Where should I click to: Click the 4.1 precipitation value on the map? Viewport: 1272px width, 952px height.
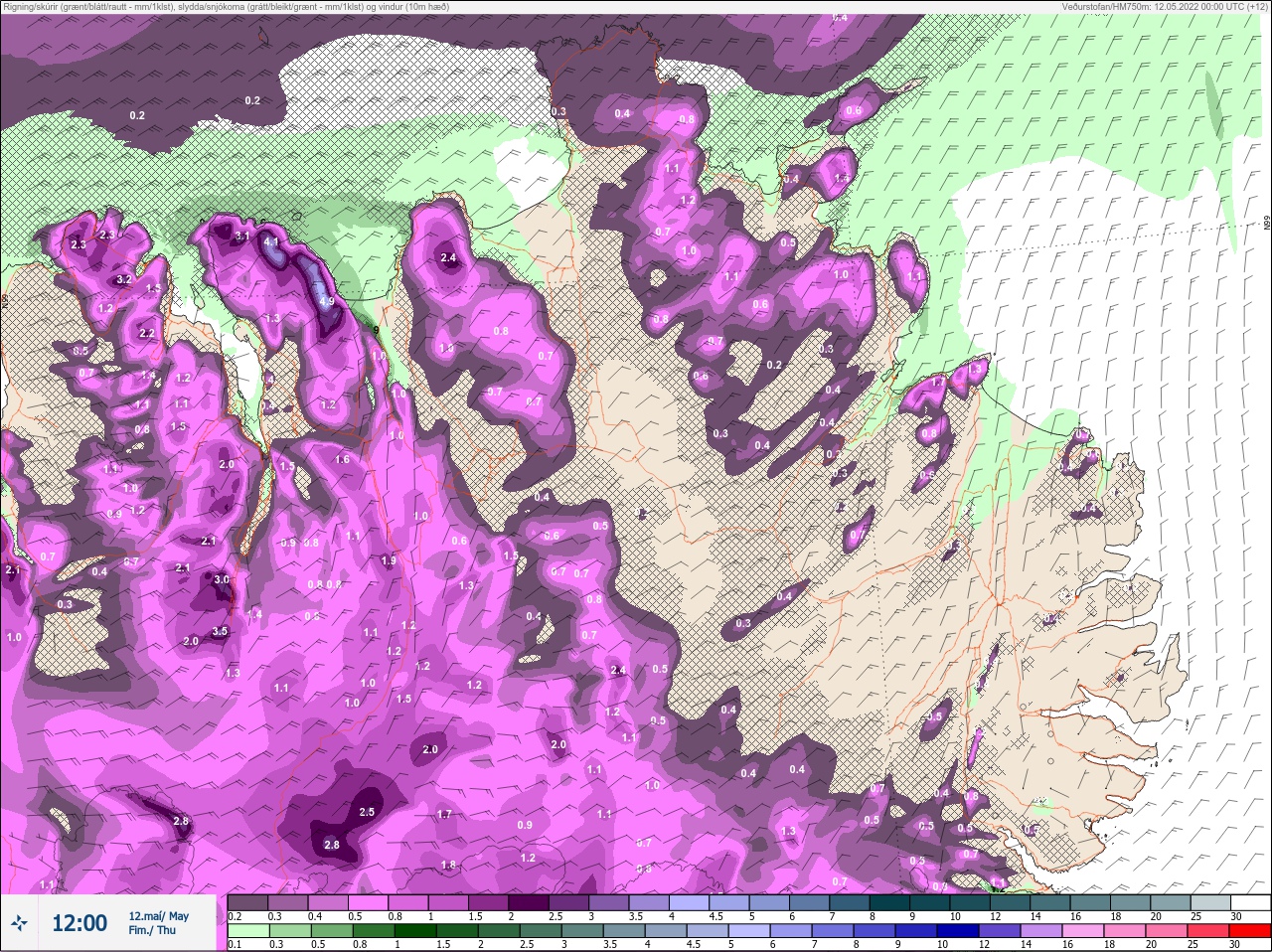click(271, 241)
